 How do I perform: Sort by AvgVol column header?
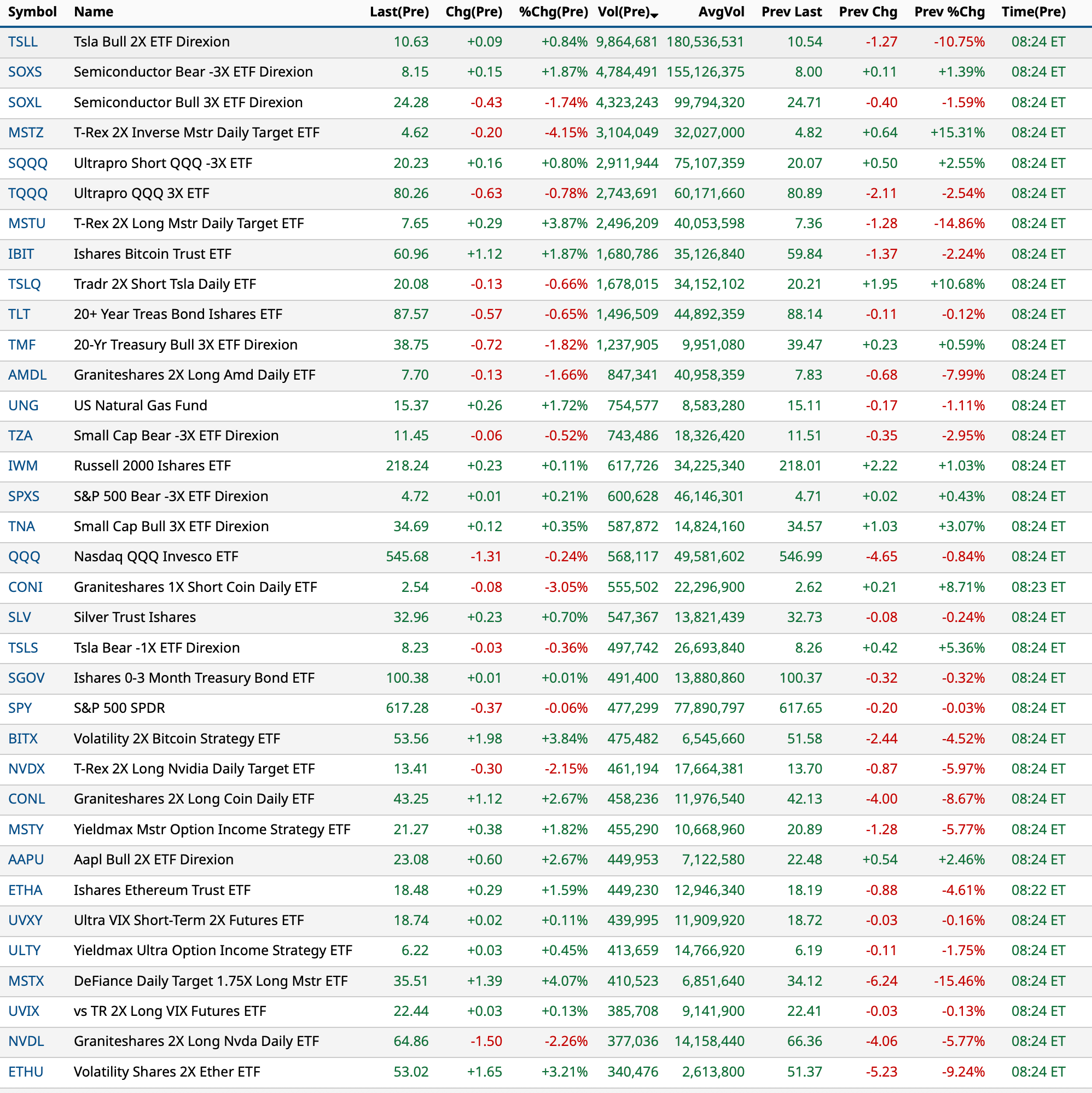tap(721, 12)
